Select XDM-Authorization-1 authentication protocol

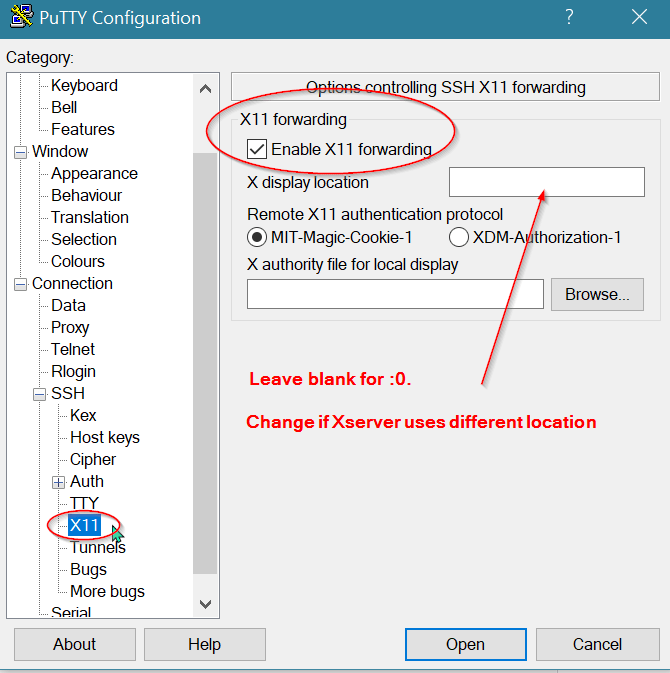[x=458, y=237]
